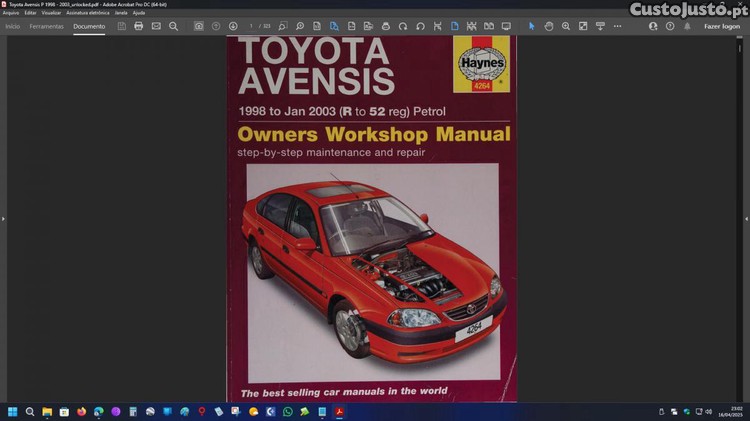Screen dimensions: 750x421
Task: Click the Save file icon
Action: 121,26
